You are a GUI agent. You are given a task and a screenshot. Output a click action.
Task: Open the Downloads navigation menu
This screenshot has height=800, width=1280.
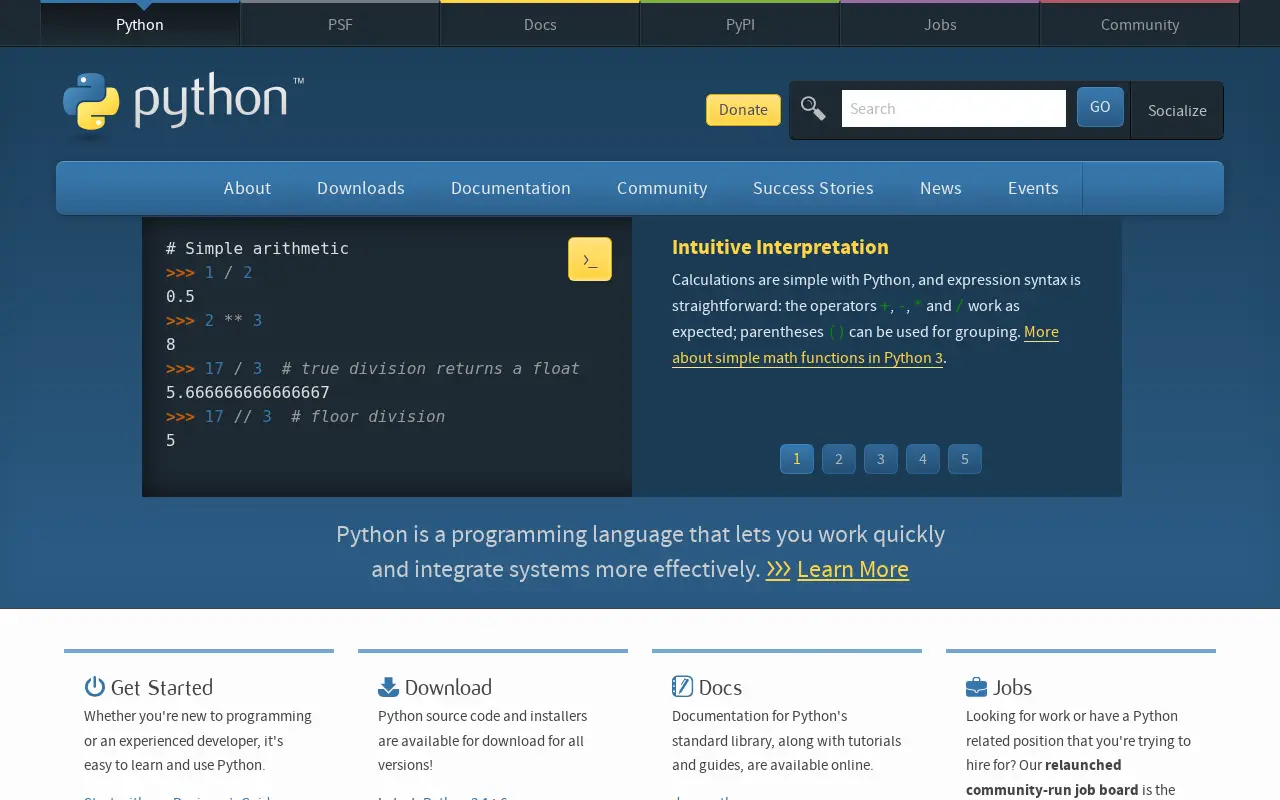(x=361, y=188)
